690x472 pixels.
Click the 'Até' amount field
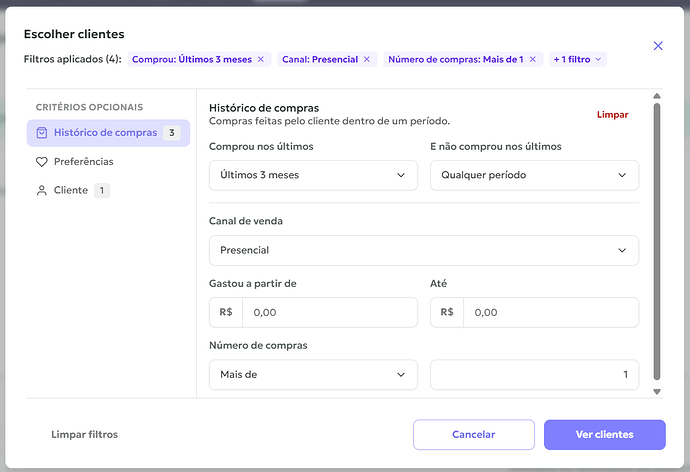click(551, 312)
